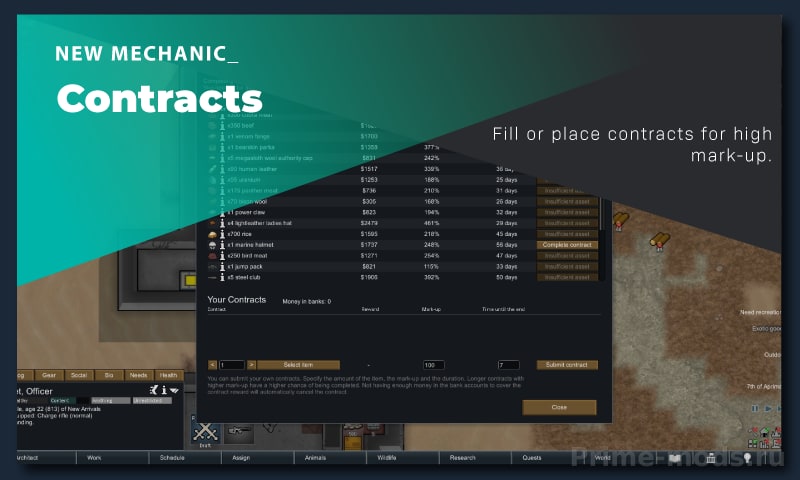Open the Assign menu
The width and height of the screenshot is (800, 480).
[x=258, y=458]
